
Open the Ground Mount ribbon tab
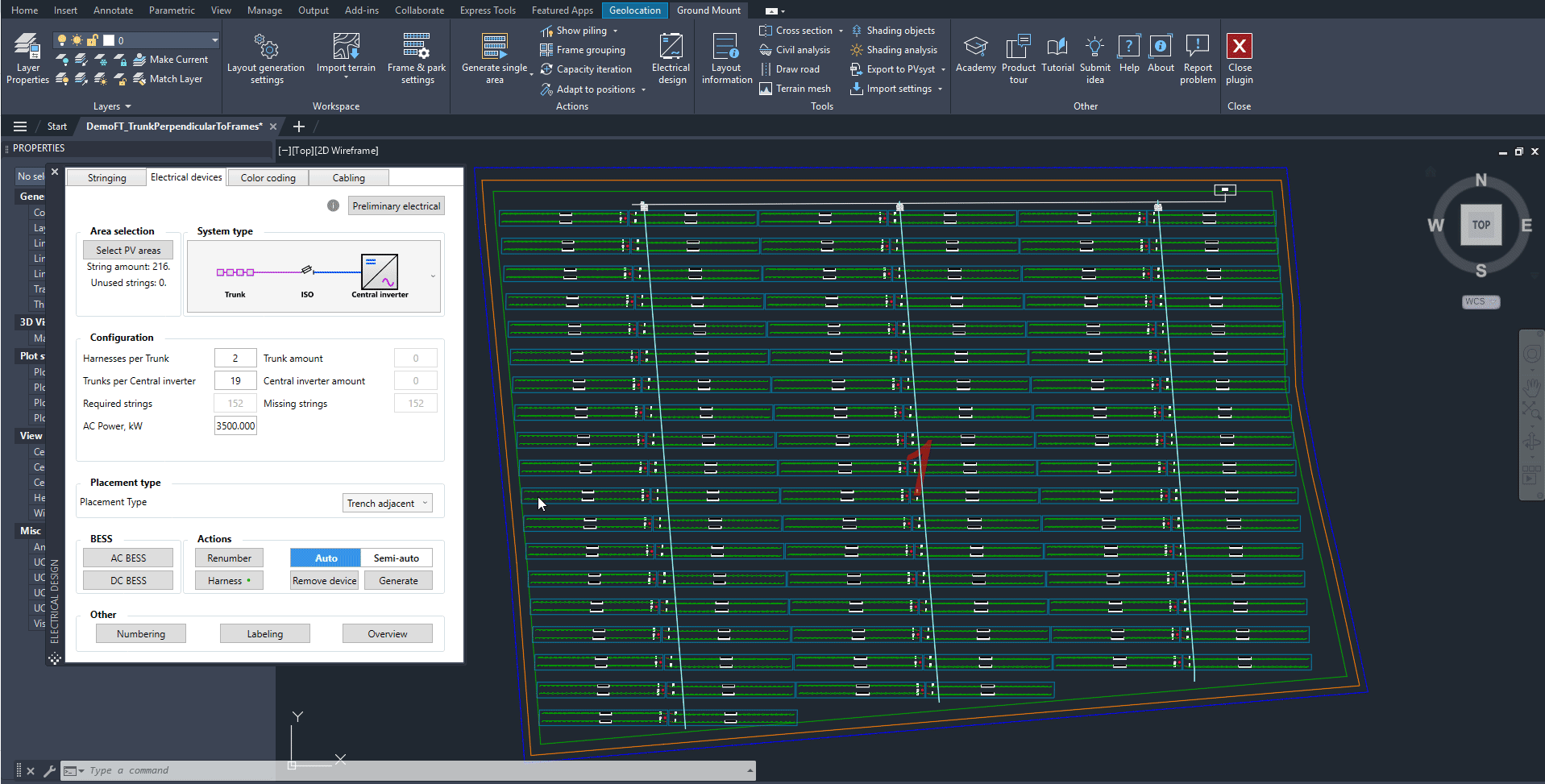click(x=708, y=10)
